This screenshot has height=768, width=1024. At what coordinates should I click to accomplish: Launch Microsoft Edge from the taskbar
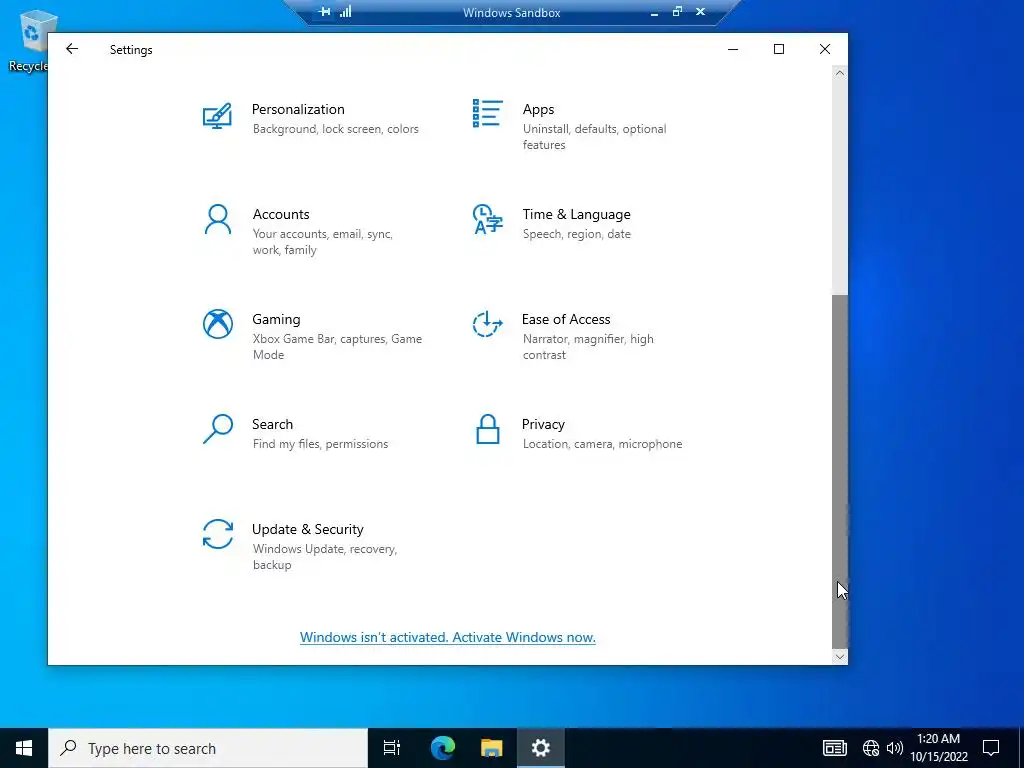[442, 748]
